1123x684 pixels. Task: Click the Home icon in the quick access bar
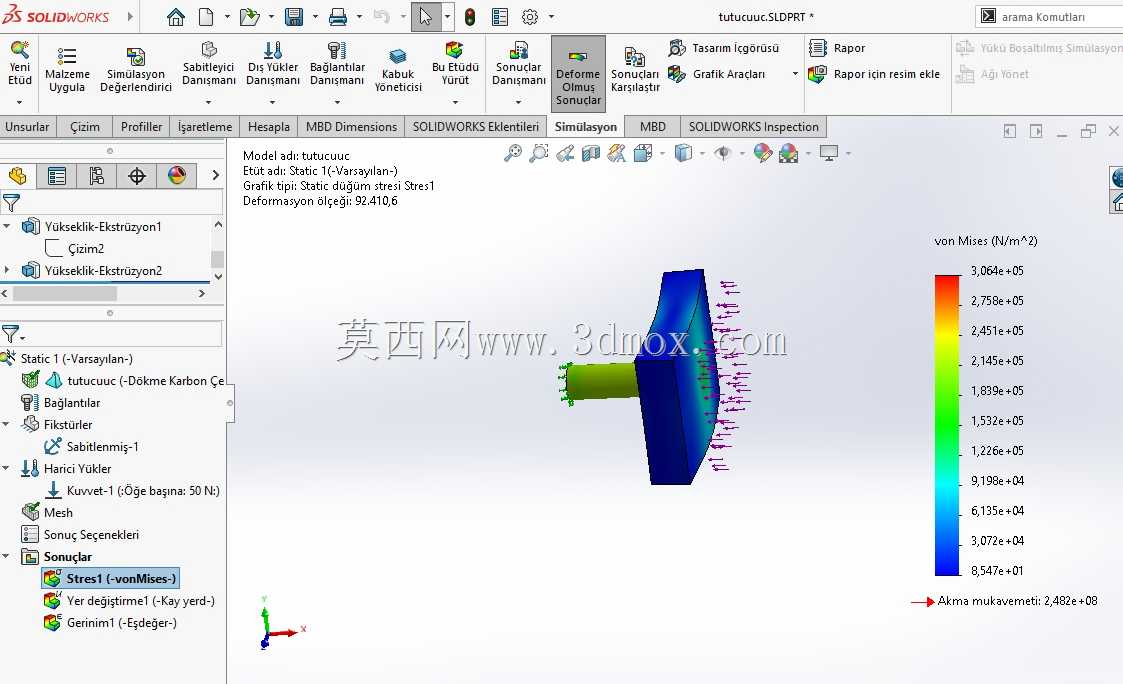tap(175, 17)
